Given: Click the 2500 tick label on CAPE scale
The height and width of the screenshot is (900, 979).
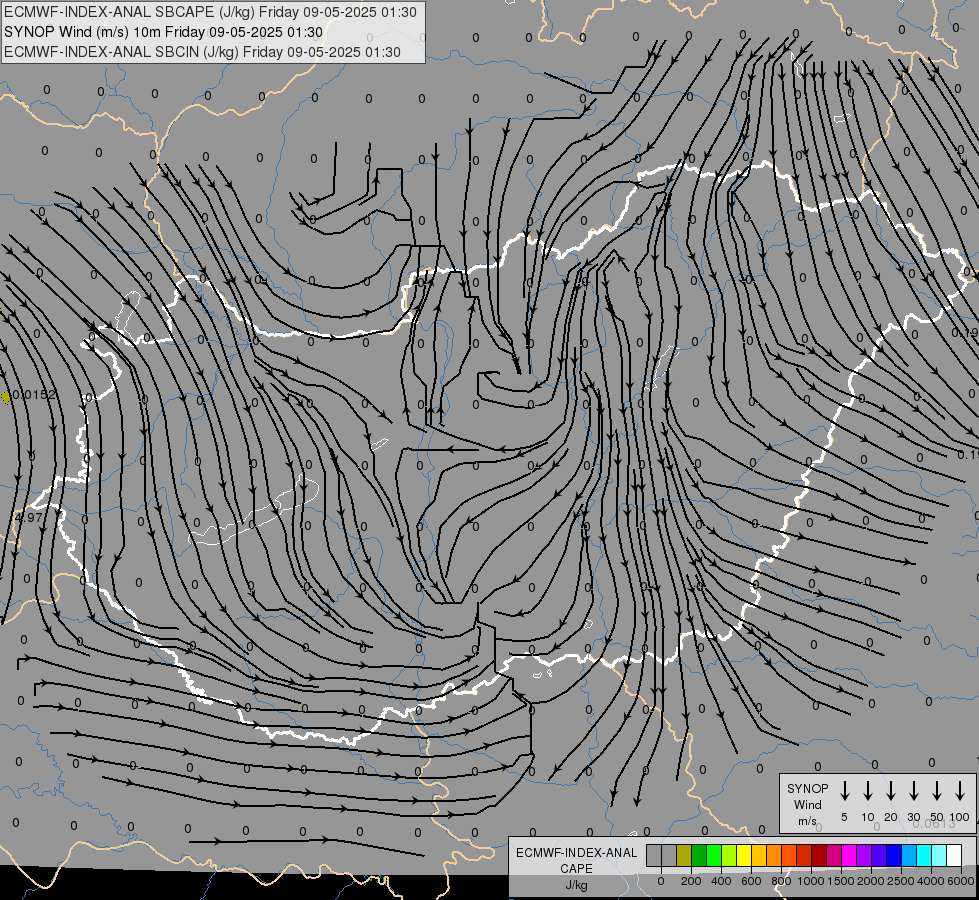Looking at the screenshot, I should click(901, 881).
